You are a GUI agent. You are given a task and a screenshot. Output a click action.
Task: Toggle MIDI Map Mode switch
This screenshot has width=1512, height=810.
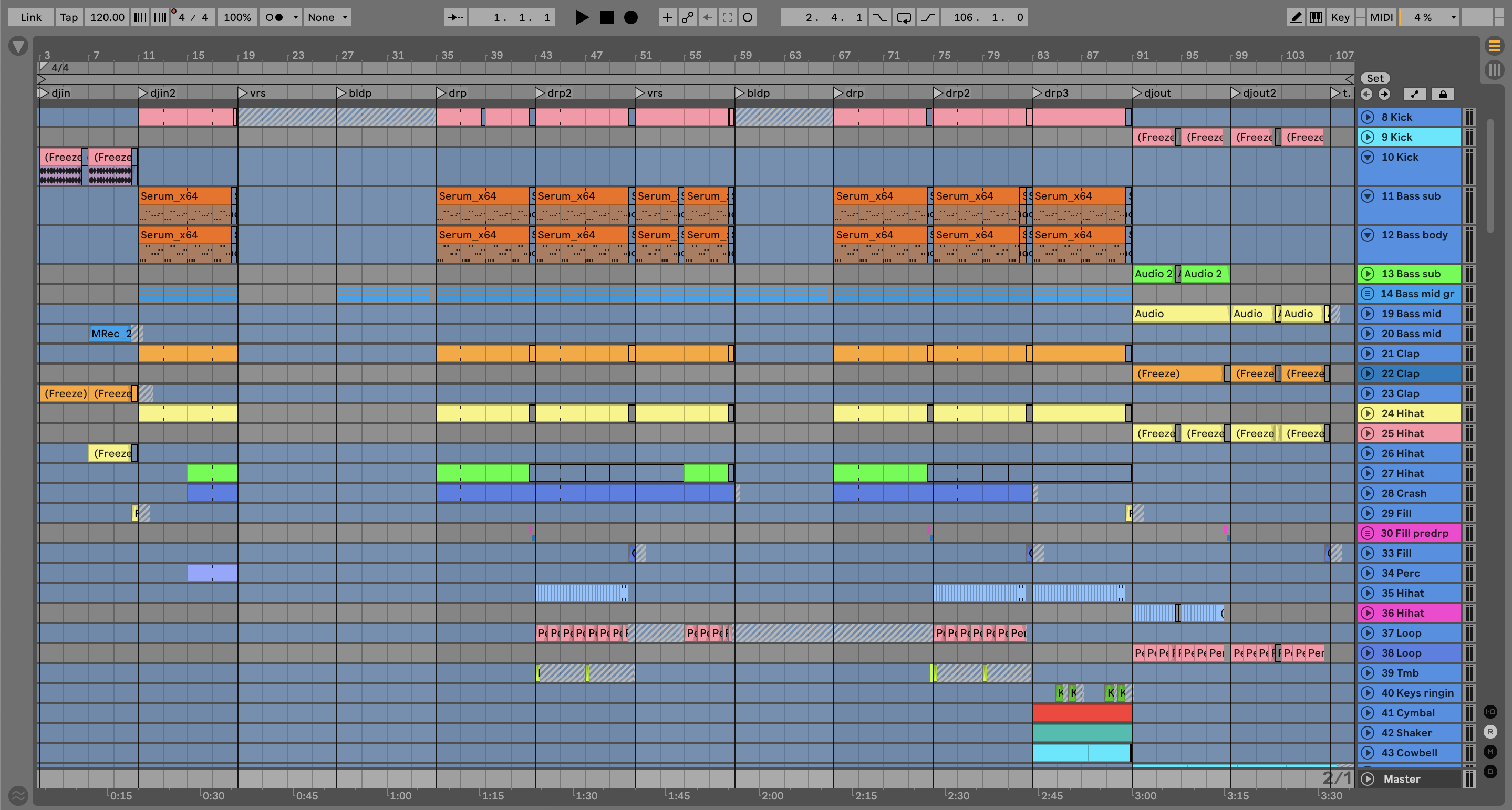tap(1381, 17)
